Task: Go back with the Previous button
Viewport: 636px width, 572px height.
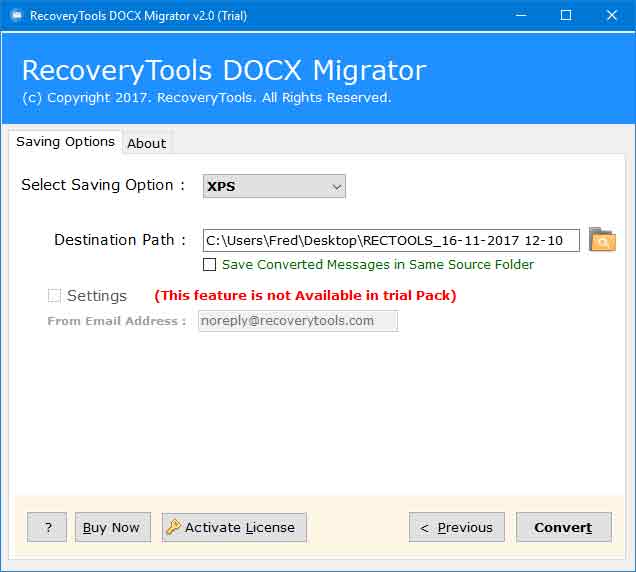Action: (x=457, y=527)
